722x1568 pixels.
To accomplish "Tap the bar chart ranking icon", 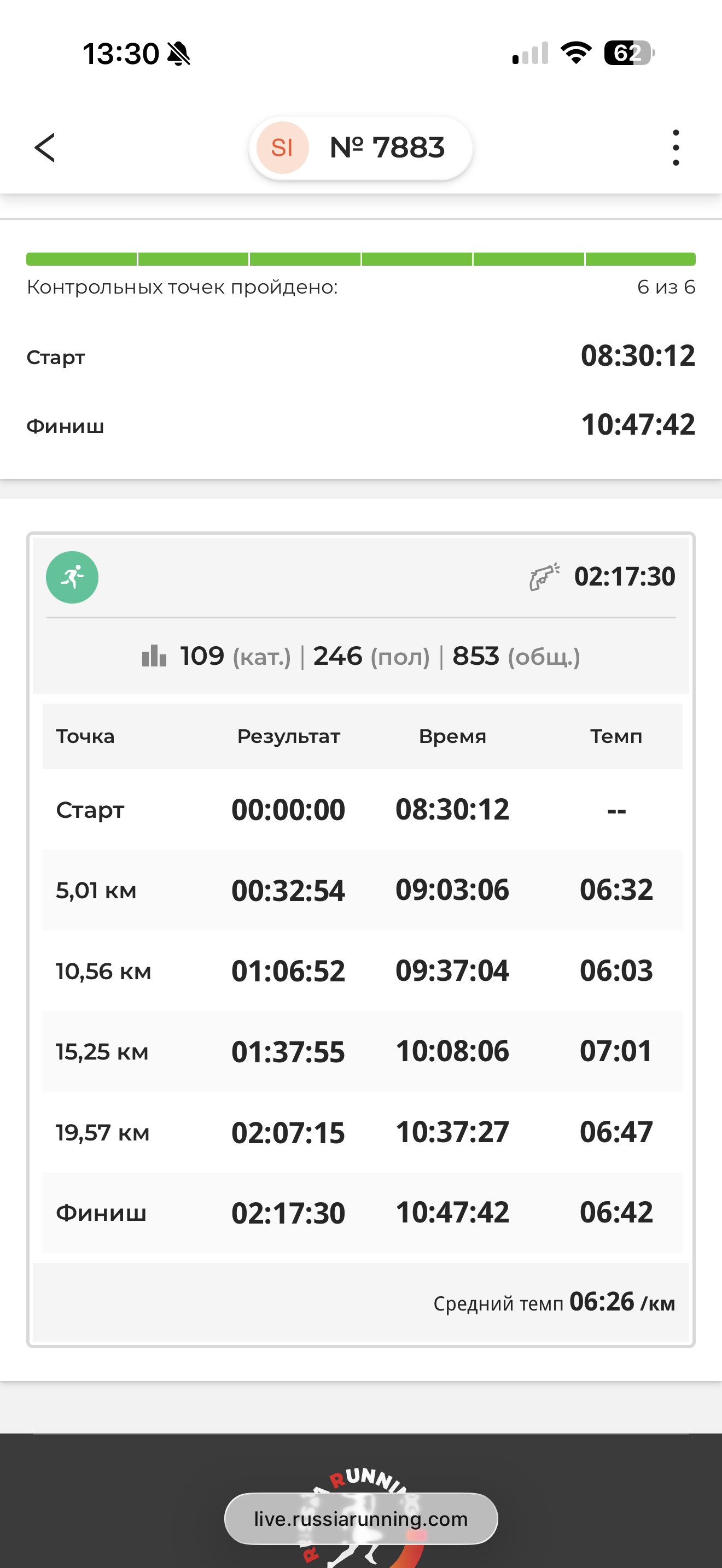I will [x=154, y=656].
